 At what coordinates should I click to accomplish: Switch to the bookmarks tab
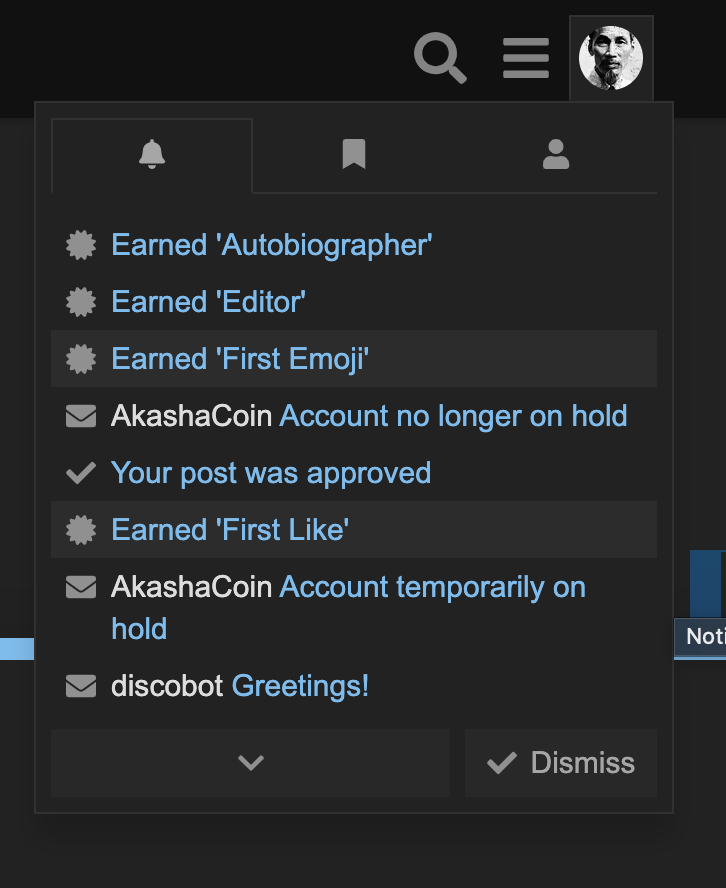coord(354,155)
